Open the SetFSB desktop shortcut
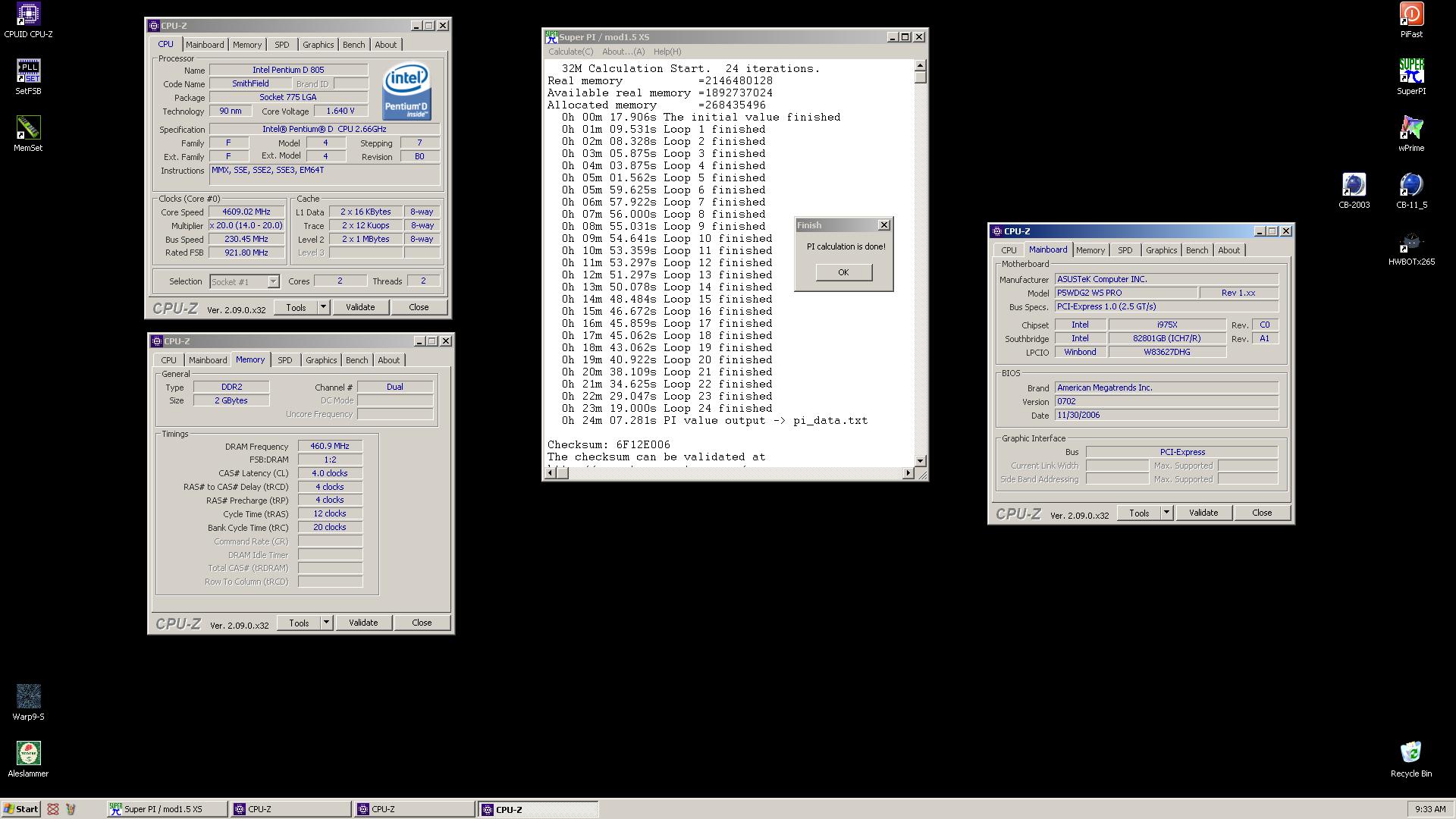The width and height of the screenshot is (1456, 819). [x=28, y=77]
